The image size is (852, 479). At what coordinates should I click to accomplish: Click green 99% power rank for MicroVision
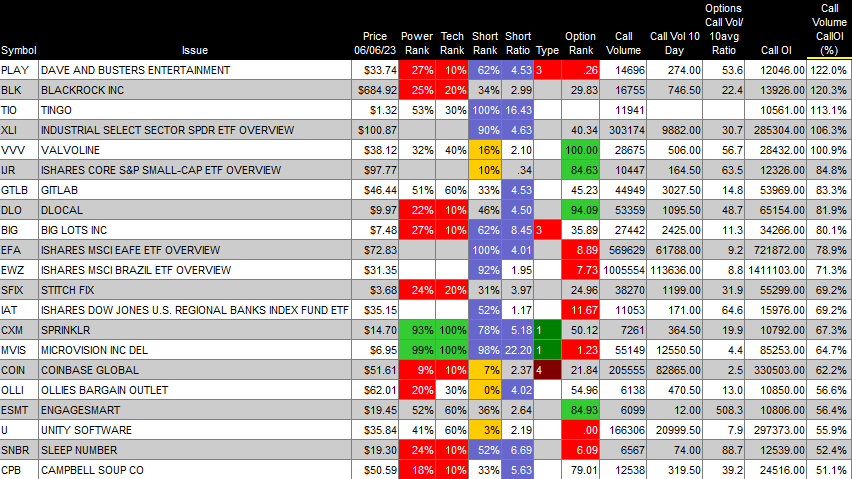coord(417,350)
